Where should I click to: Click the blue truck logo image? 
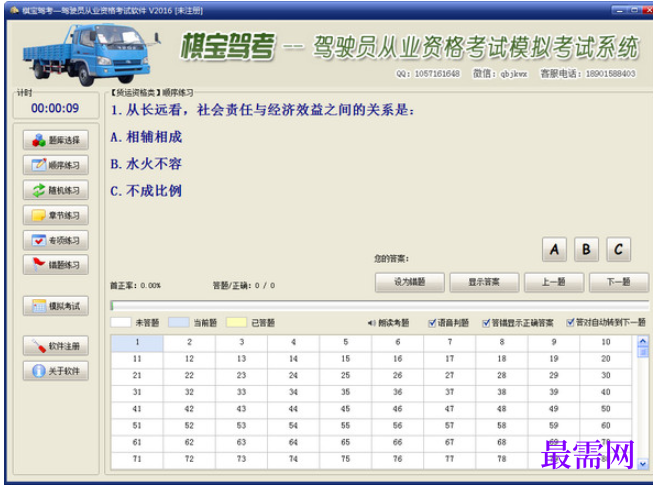[x=90, y=54]
